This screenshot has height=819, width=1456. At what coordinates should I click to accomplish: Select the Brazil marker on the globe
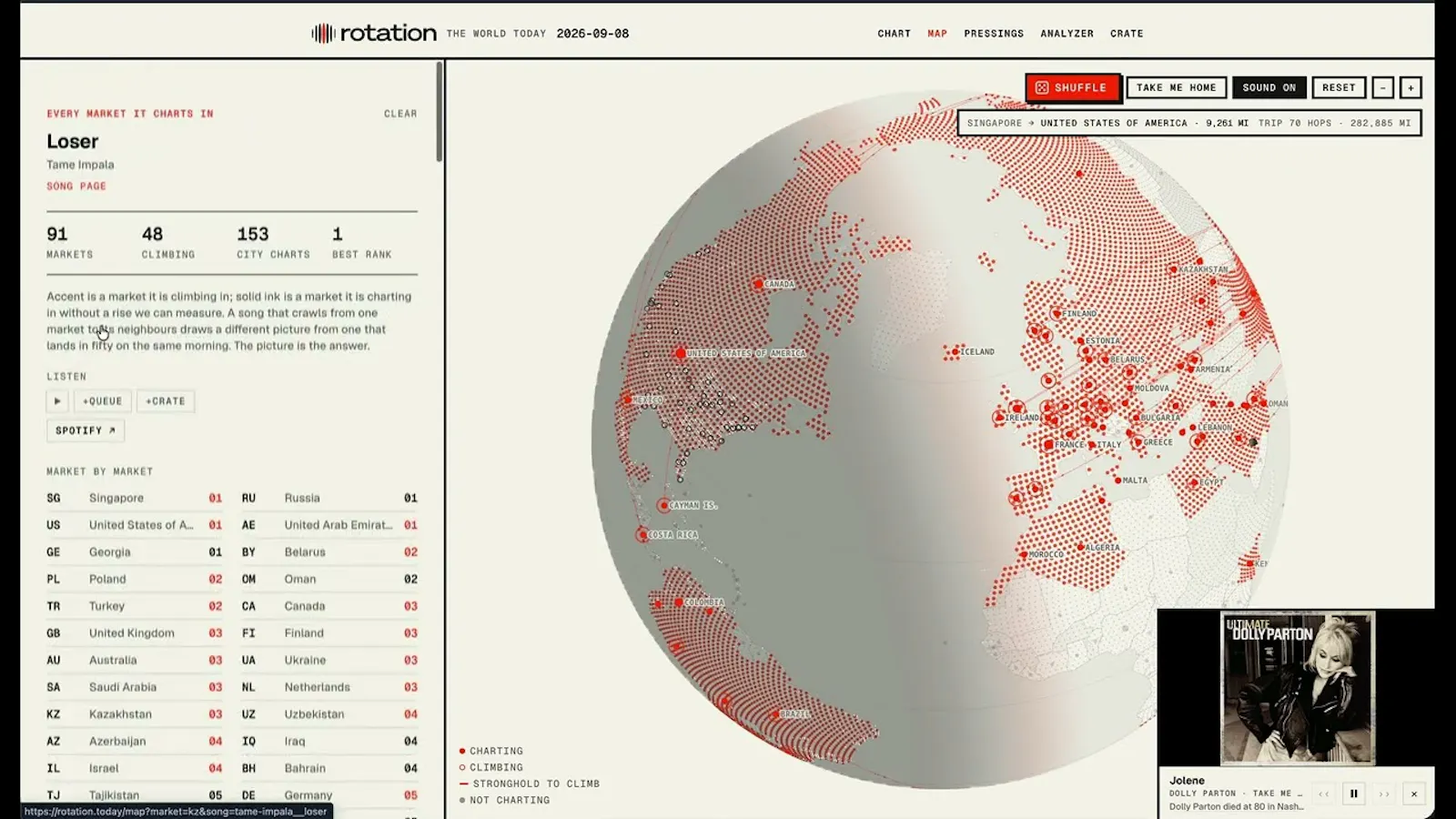(x=775, y=714)
